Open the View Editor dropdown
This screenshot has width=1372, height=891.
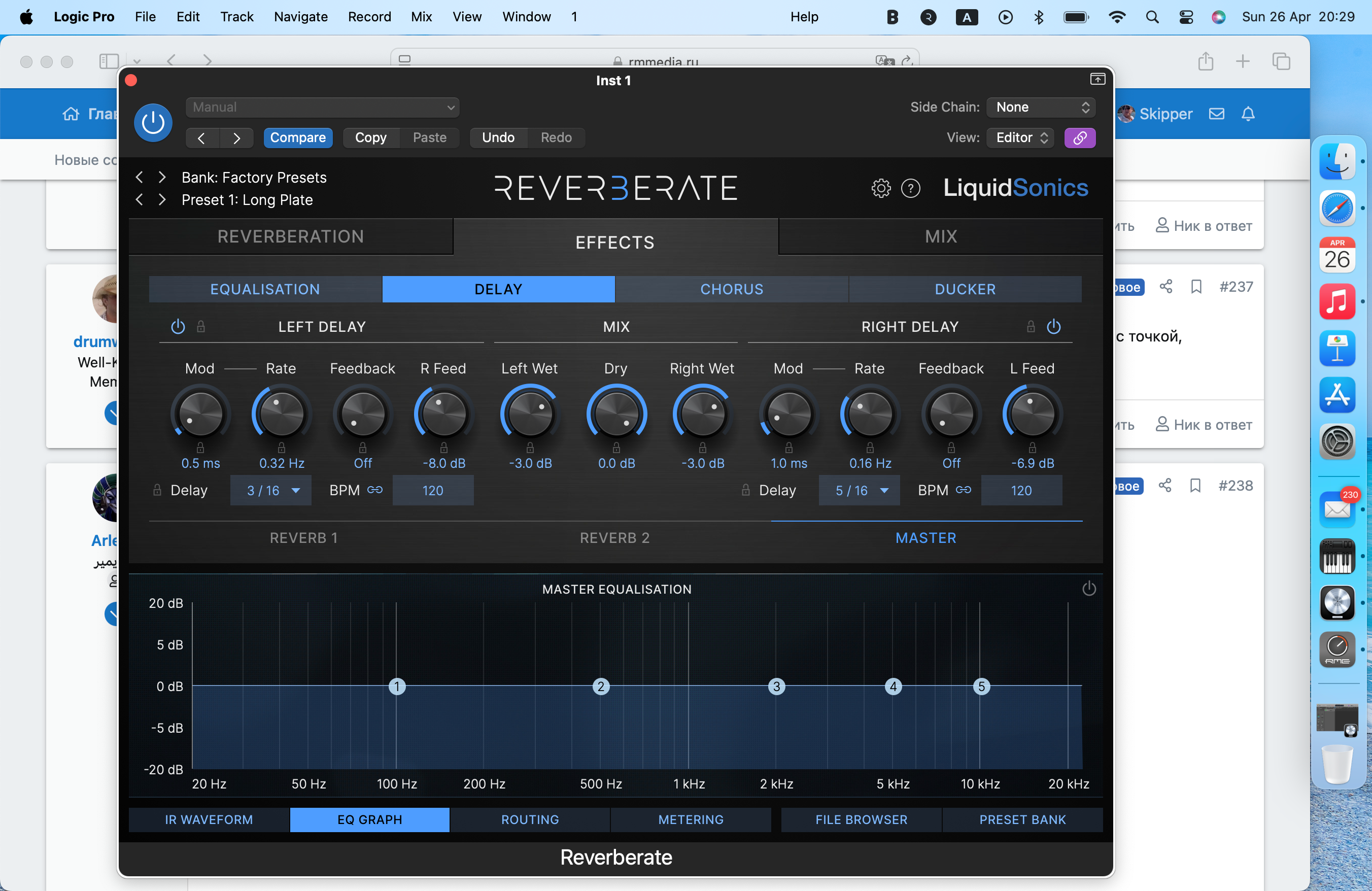click(1020, 138)
